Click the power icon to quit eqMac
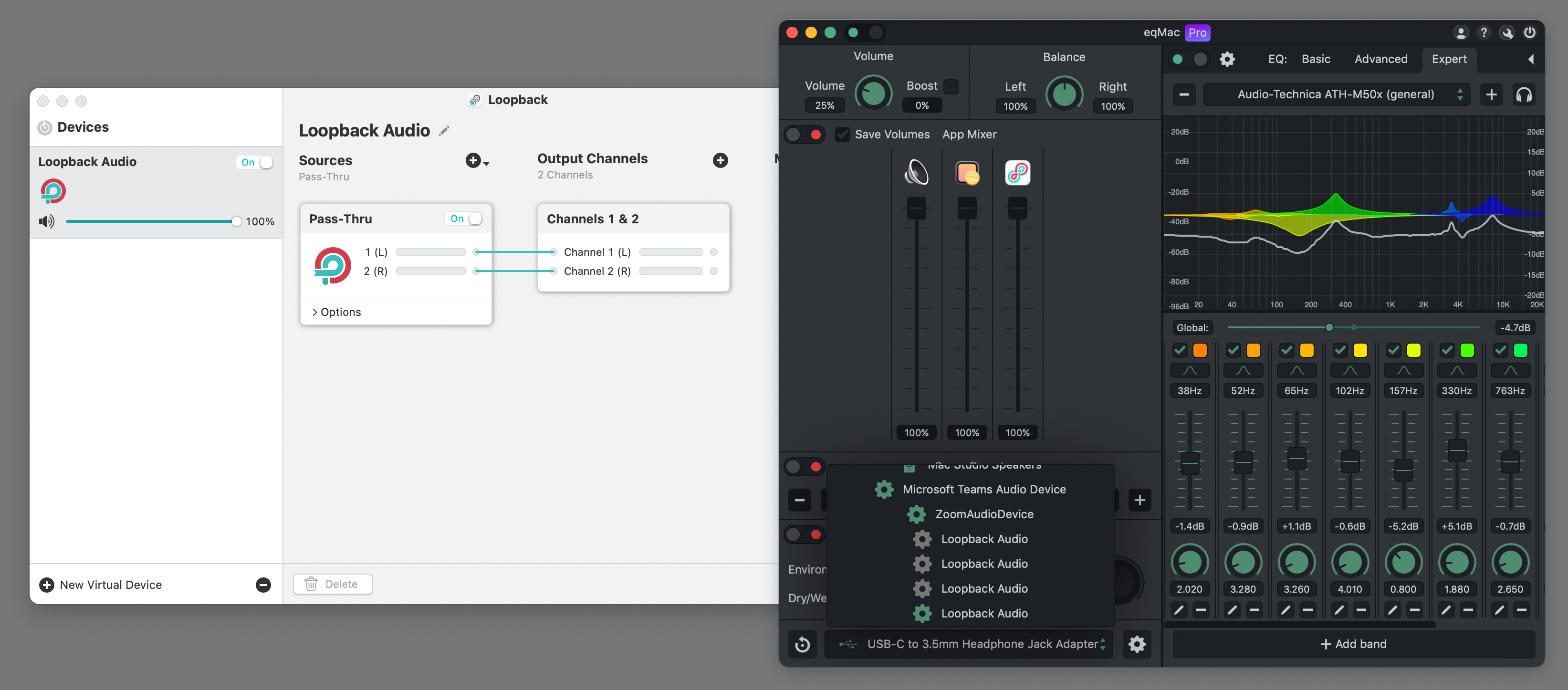This screenshot has height=690, width=1568. (1531, 32)
